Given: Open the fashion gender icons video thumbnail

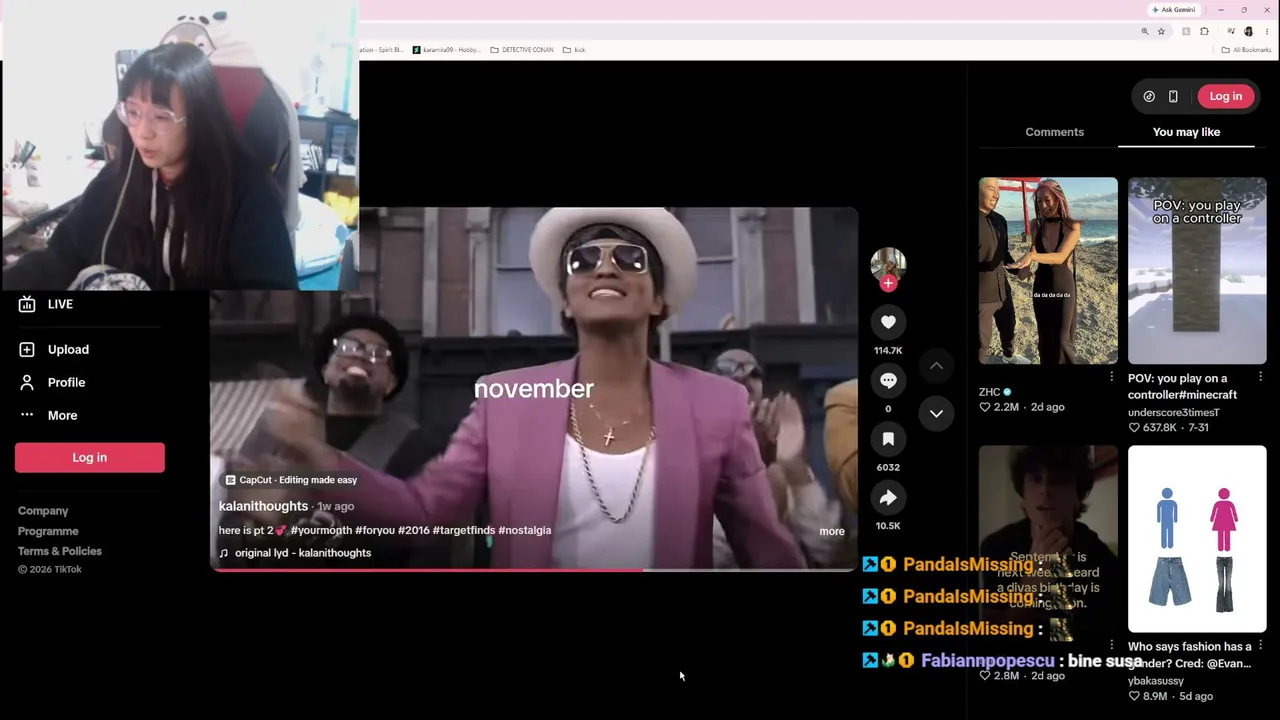Looking at the screenshot, I should (x=1197, y=539).
